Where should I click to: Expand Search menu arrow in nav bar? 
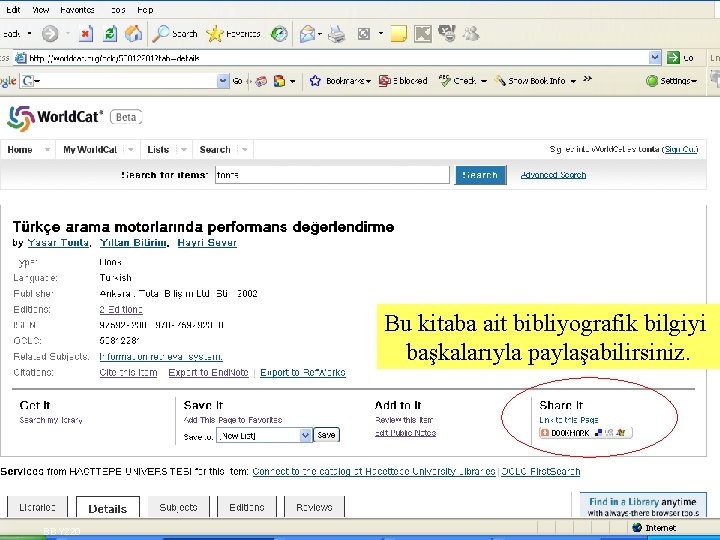point(244,150)
